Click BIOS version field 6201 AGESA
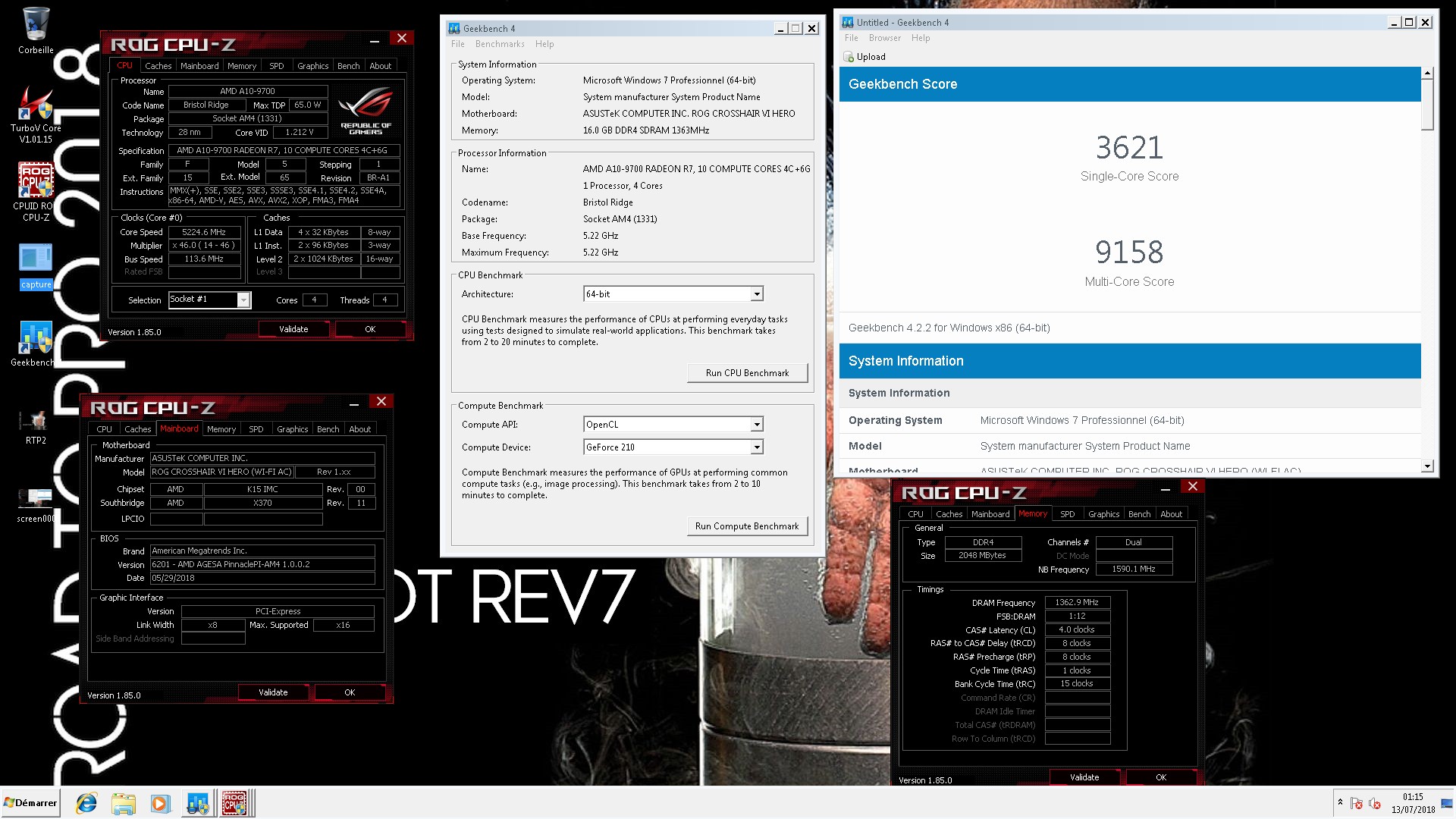The height and width of the screenshot is (819, 1456). coord(262,565)
